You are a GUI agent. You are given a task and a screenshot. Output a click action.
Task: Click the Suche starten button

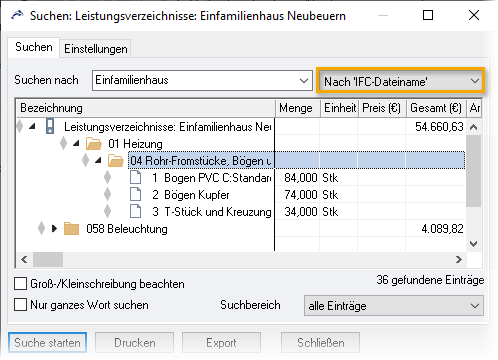pyautogui.click(x=47, y=342)
